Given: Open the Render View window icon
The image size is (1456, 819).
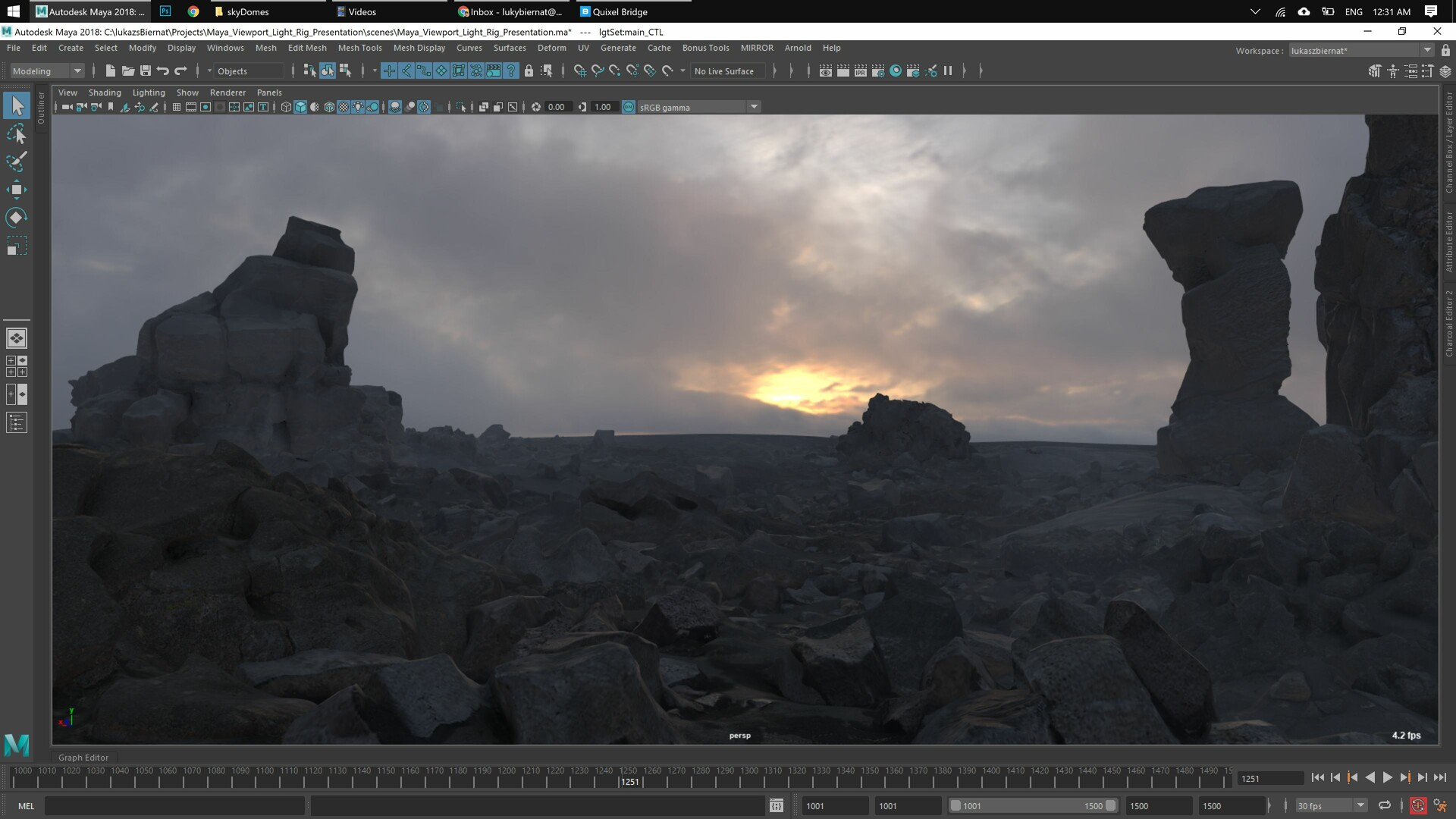Looking at the screenshot, I should point(826,71).
